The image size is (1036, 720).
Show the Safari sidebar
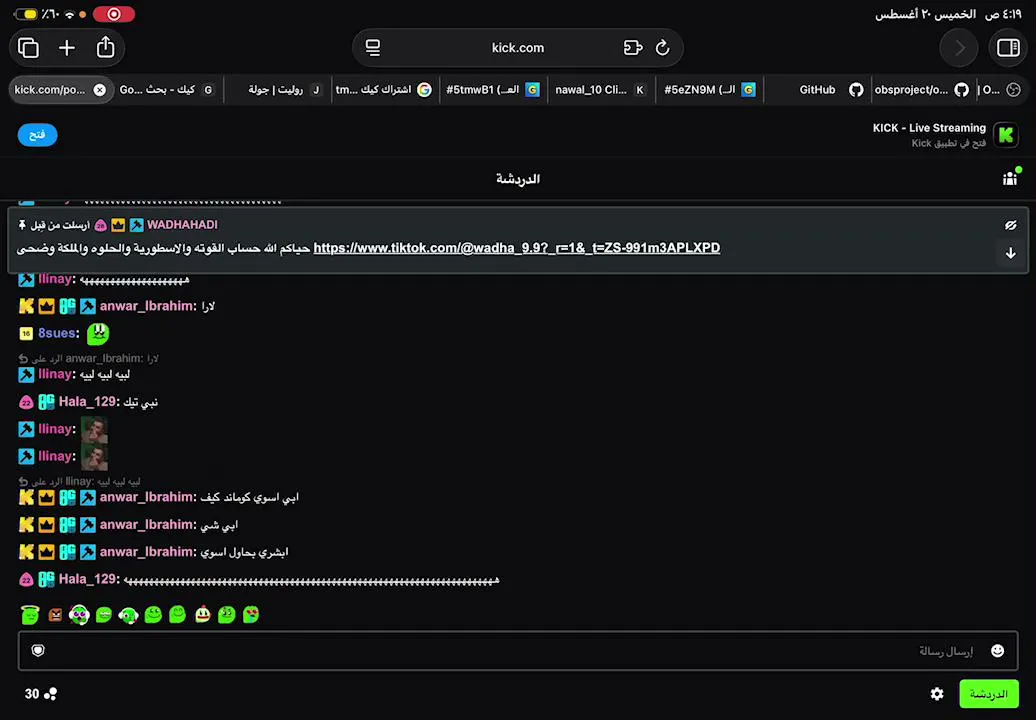coord(1008,48)
